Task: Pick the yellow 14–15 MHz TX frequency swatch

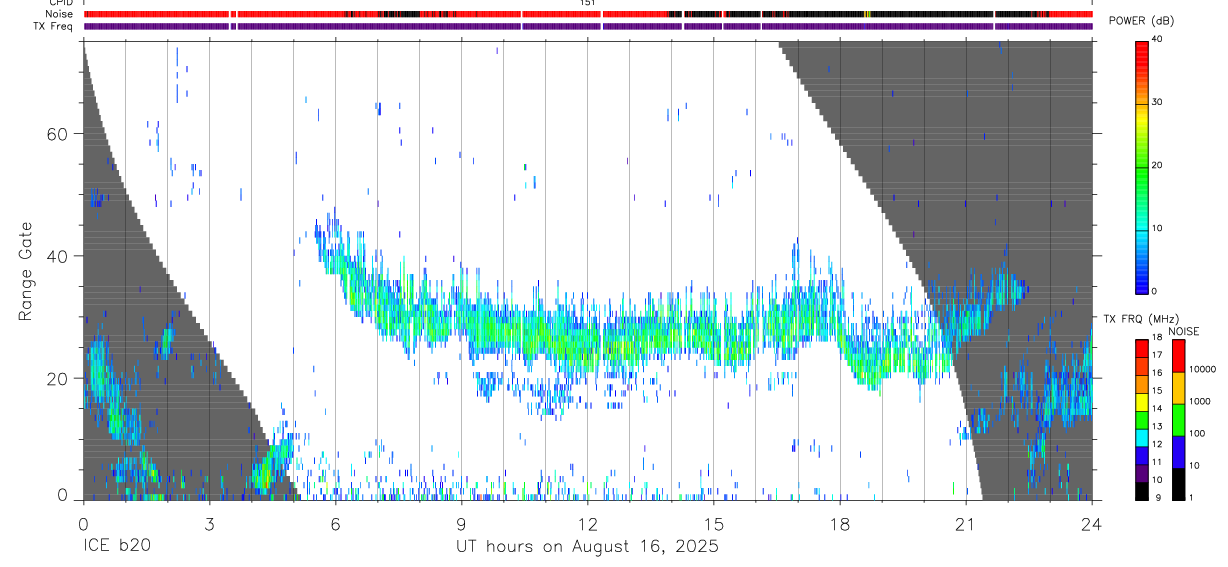Action: tap(1141, 402)
